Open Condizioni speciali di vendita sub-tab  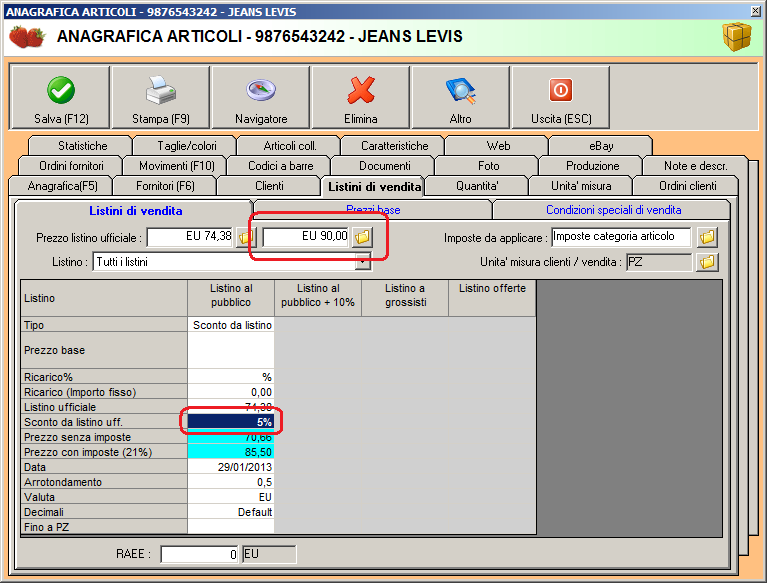click(613, 210)
